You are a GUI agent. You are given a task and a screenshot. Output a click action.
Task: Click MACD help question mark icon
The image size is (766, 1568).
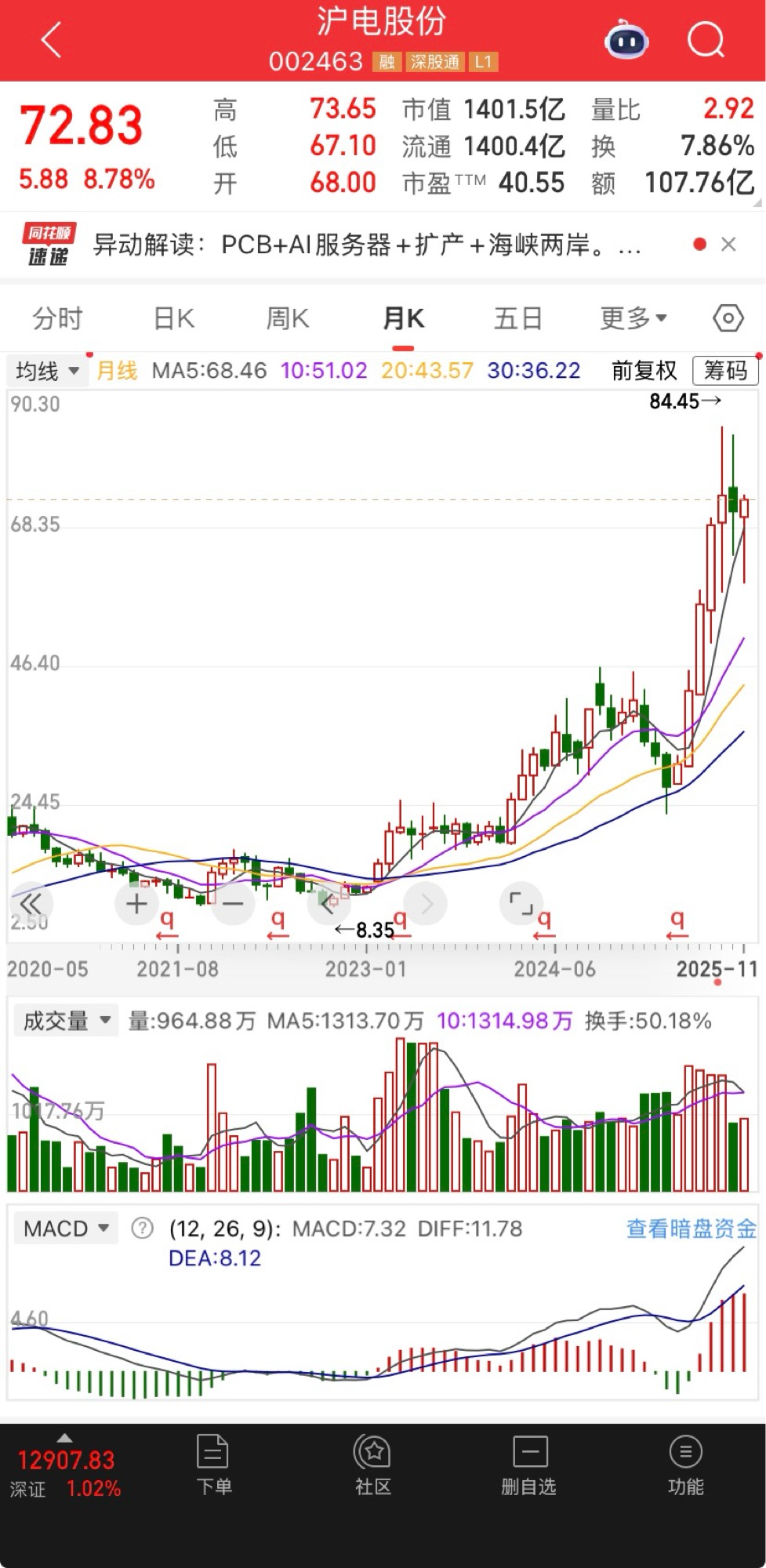(x=142, y=1228)
